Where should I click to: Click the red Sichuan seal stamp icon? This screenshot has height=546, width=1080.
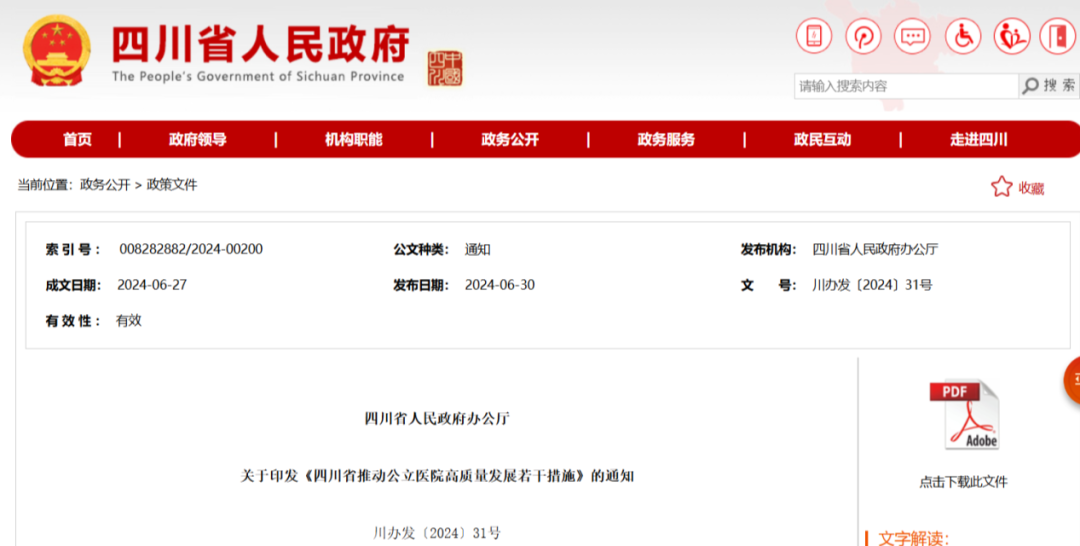(x=445, y=68)
